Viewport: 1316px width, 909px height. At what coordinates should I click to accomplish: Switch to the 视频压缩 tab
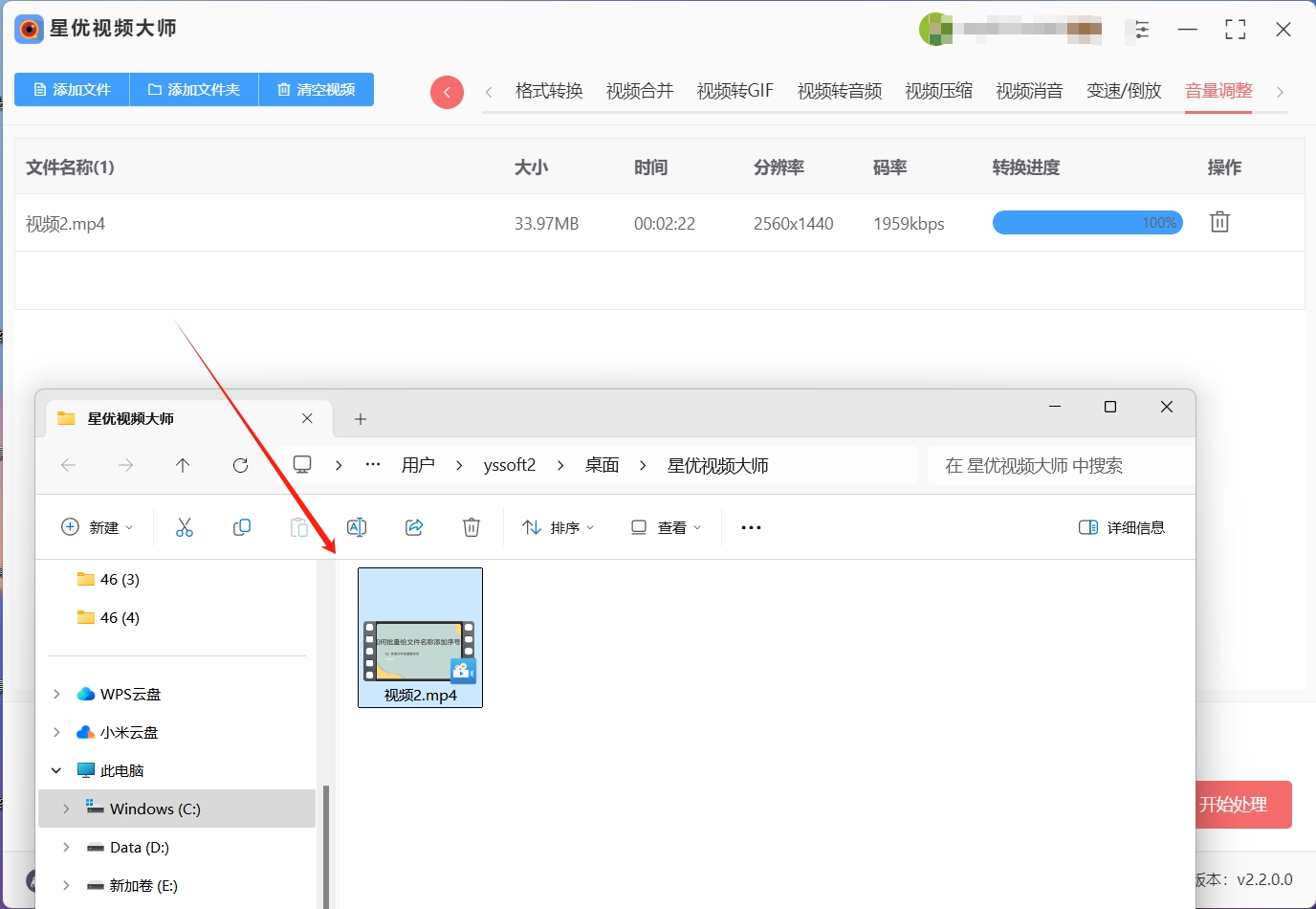pos(938,91)
